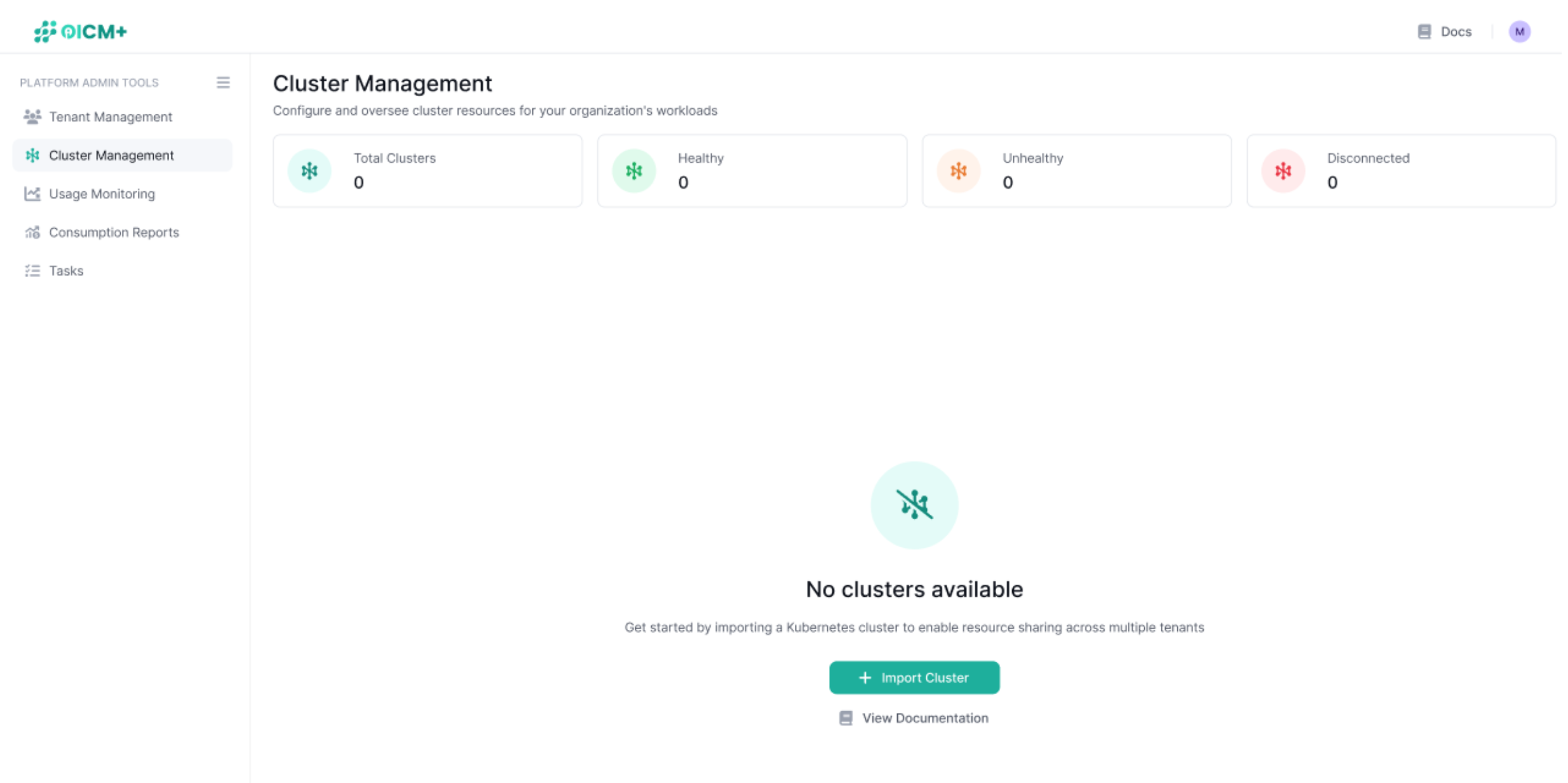Collapse the Platform Admin Tools sidebar
Screen dimensions: 1568x783
[223, 82]
